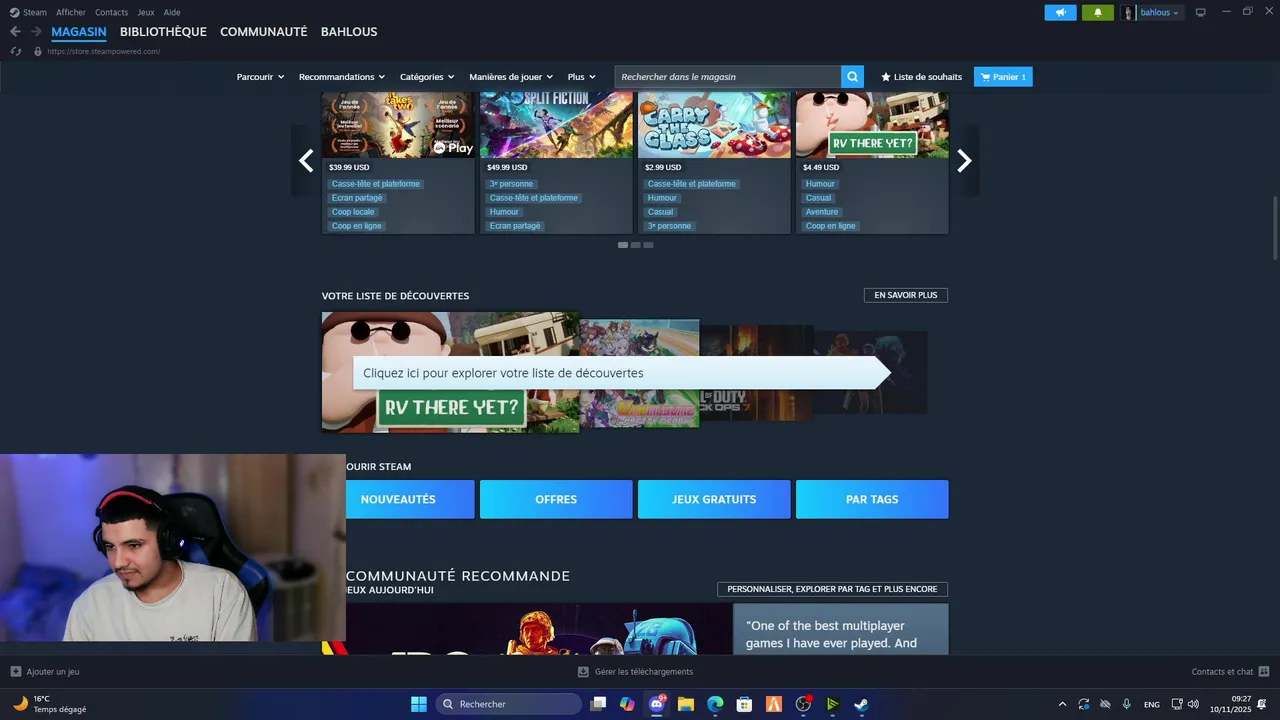
Task: Open the BAHLOUS profile tab
Action: pyautogui.click(x=349, y=32)
